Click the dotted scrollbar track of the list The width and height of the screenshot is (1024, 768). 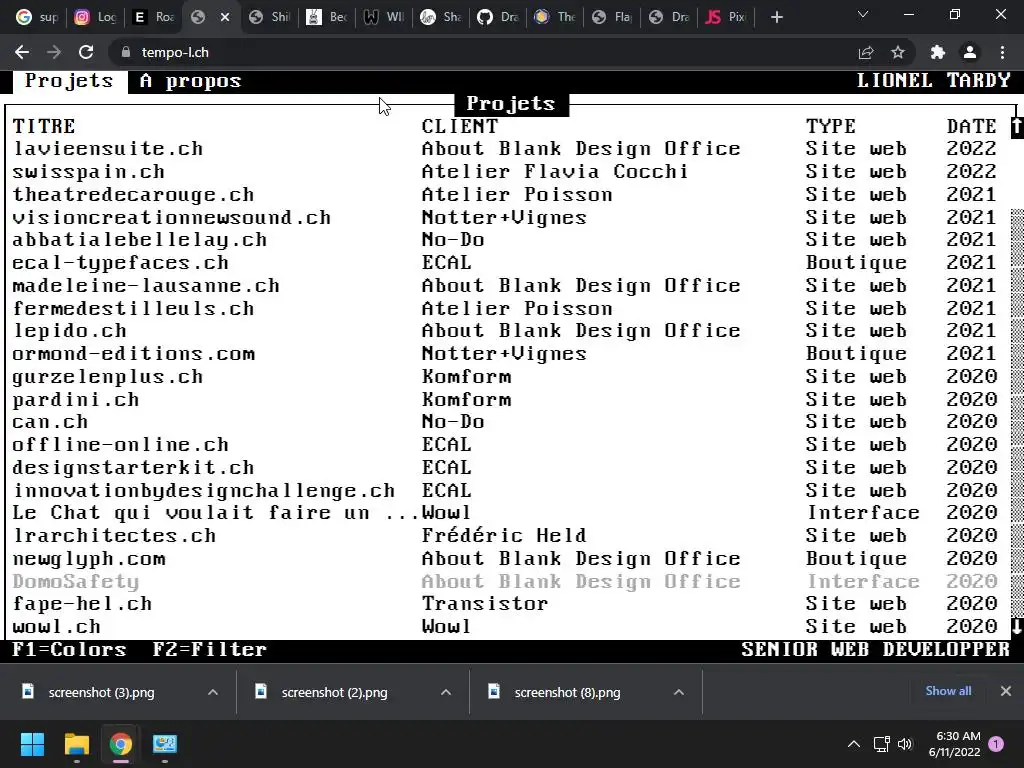1017,411
